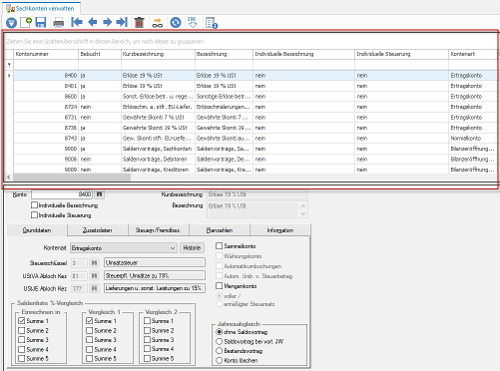The height and width of the screenshot is (371, 500).
Task: Click scroll left arrow of grid
Action: click(x=9, y=177)
